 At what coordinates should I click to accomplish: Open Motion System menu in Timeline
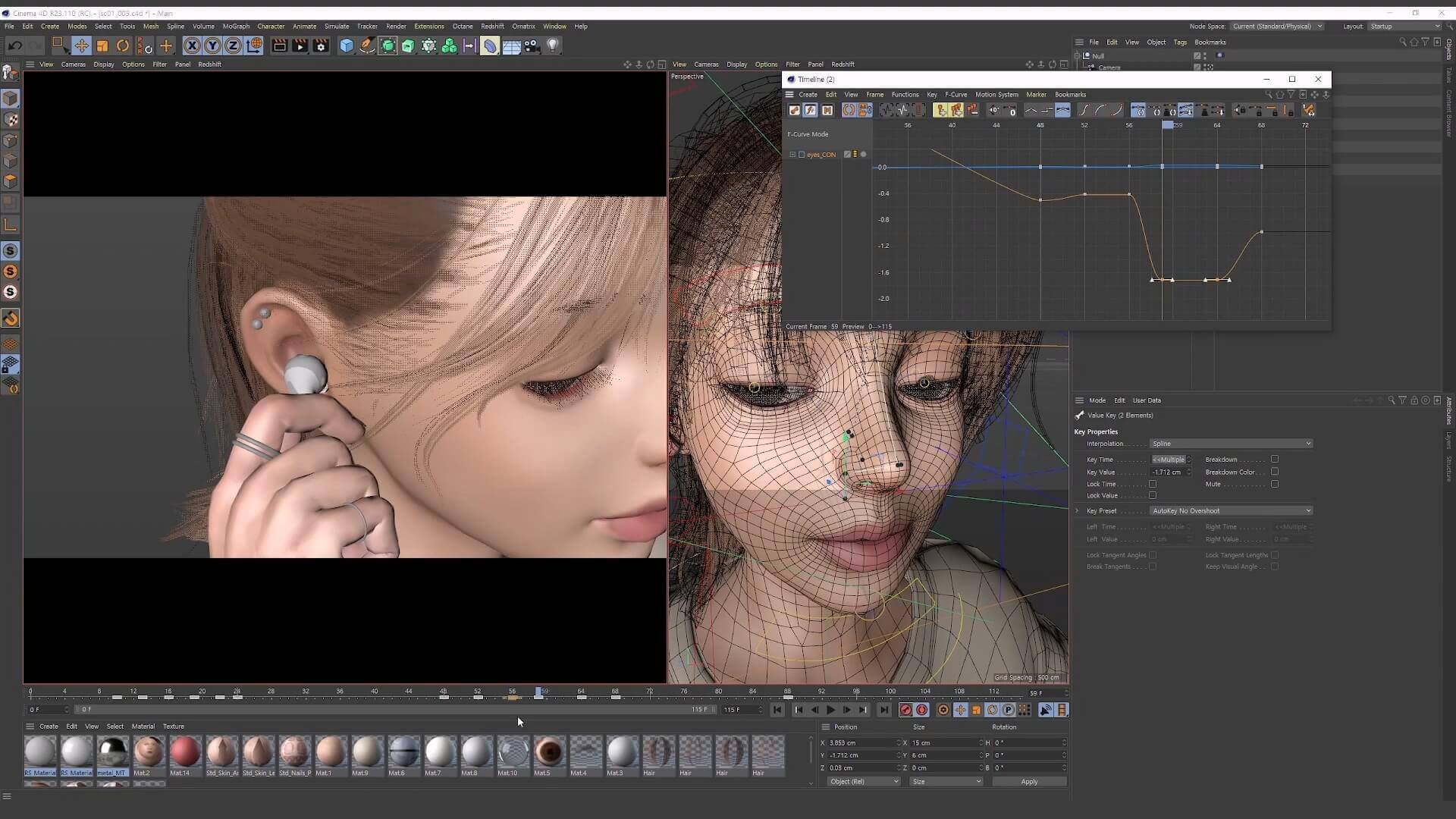pyautogui.click(x=996, y=95)
